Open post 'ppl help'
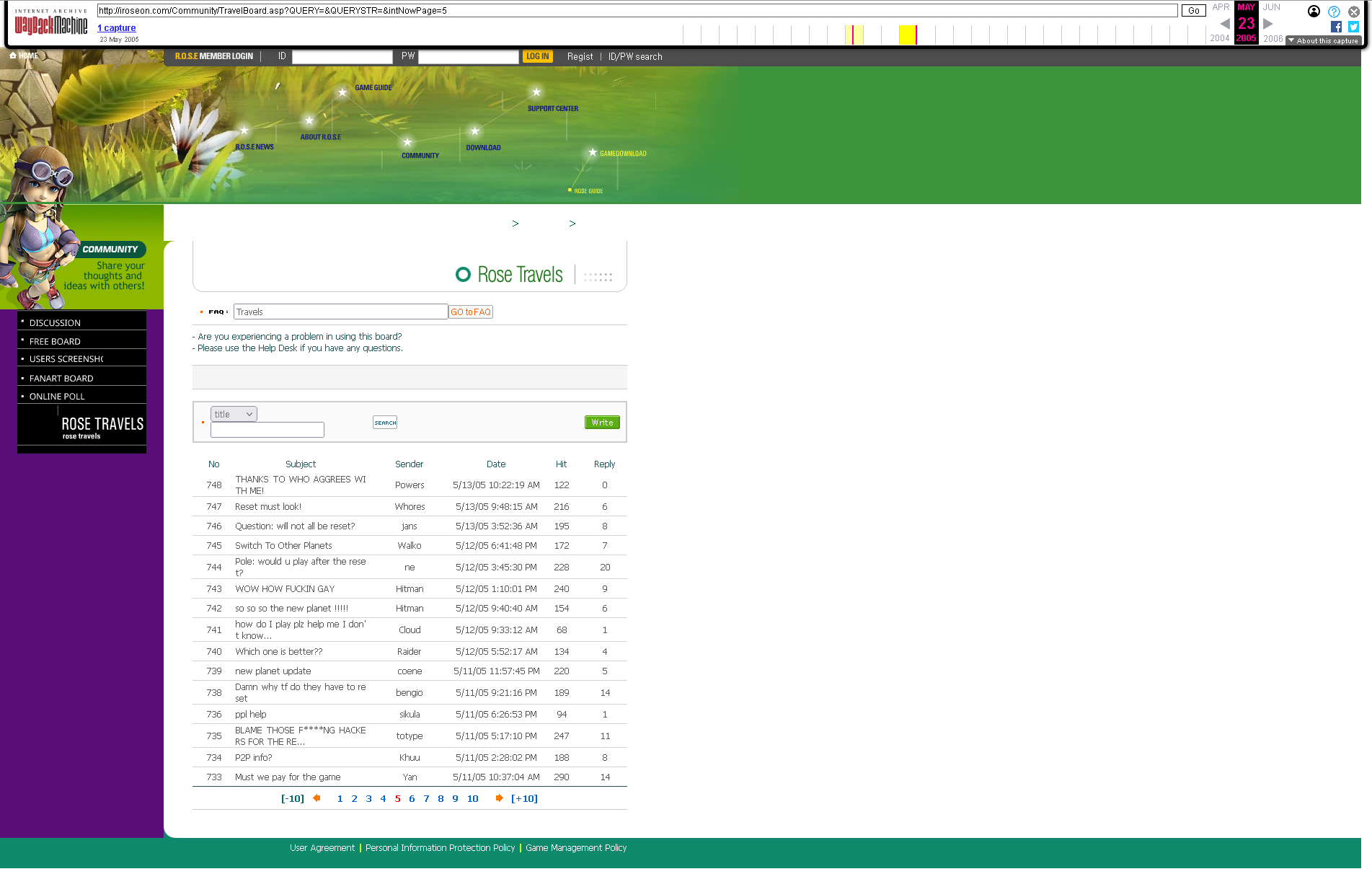The height and width of the screenshot is (874, 1372). [251, 715]
